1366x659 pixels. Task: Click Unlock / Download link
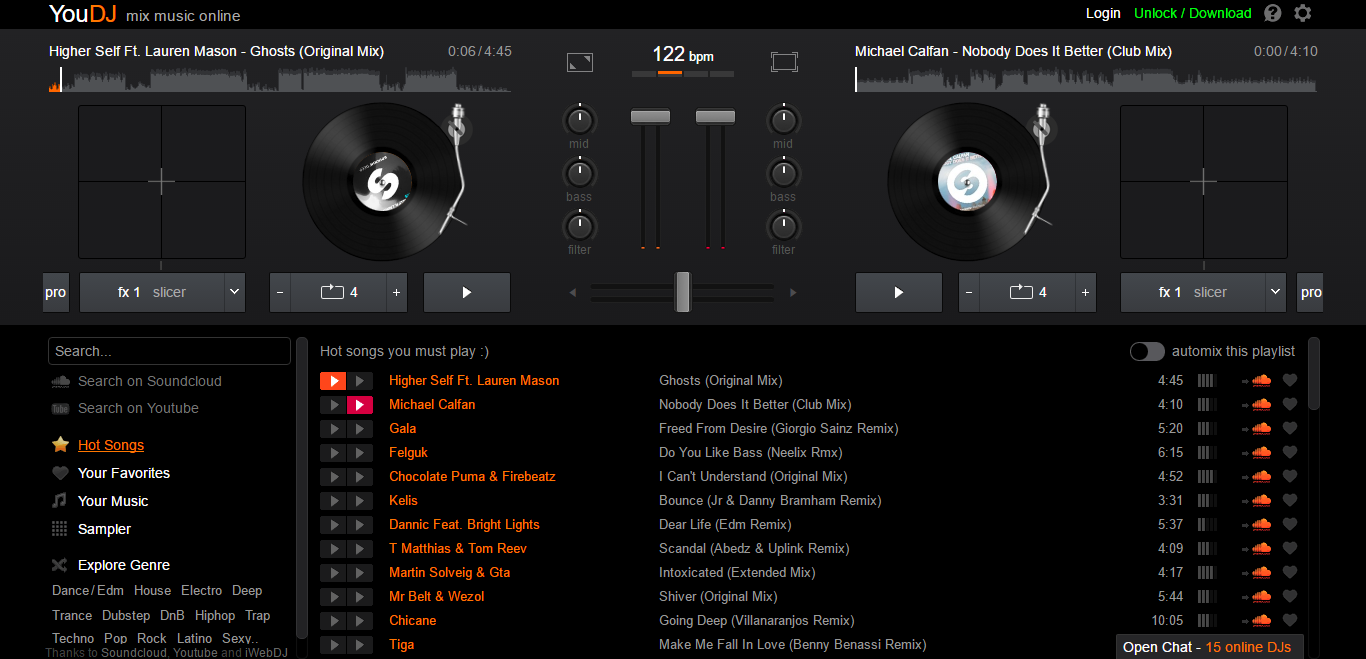(1193, 13)
